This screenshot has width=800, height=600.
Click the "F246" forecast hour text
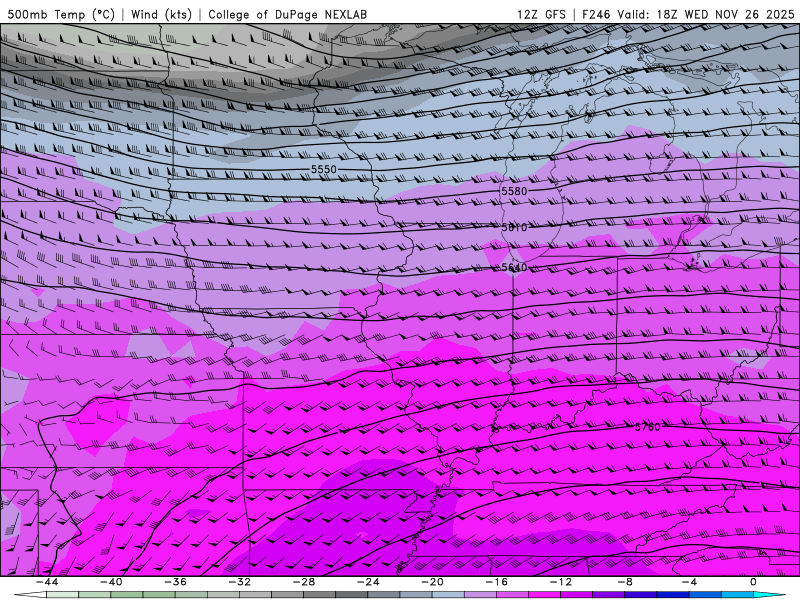point(596,14)
